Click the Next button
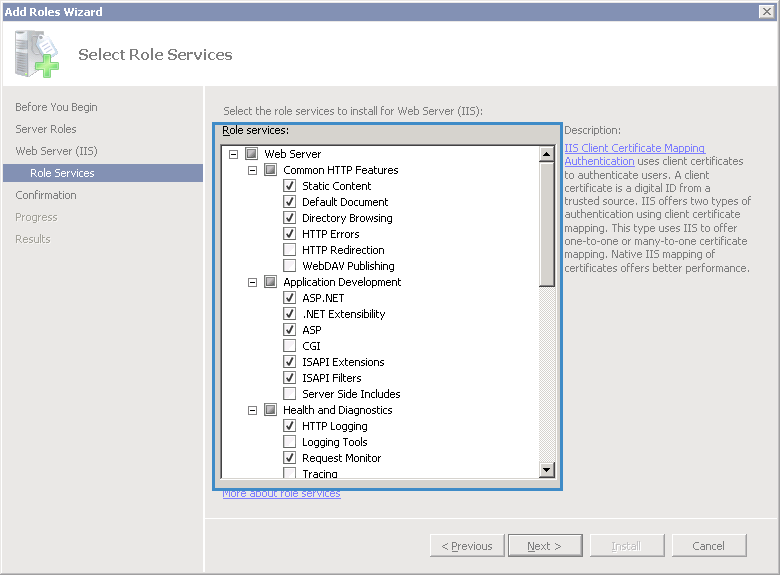The width and height of the screenshot is (780, 575). (545, 546)
